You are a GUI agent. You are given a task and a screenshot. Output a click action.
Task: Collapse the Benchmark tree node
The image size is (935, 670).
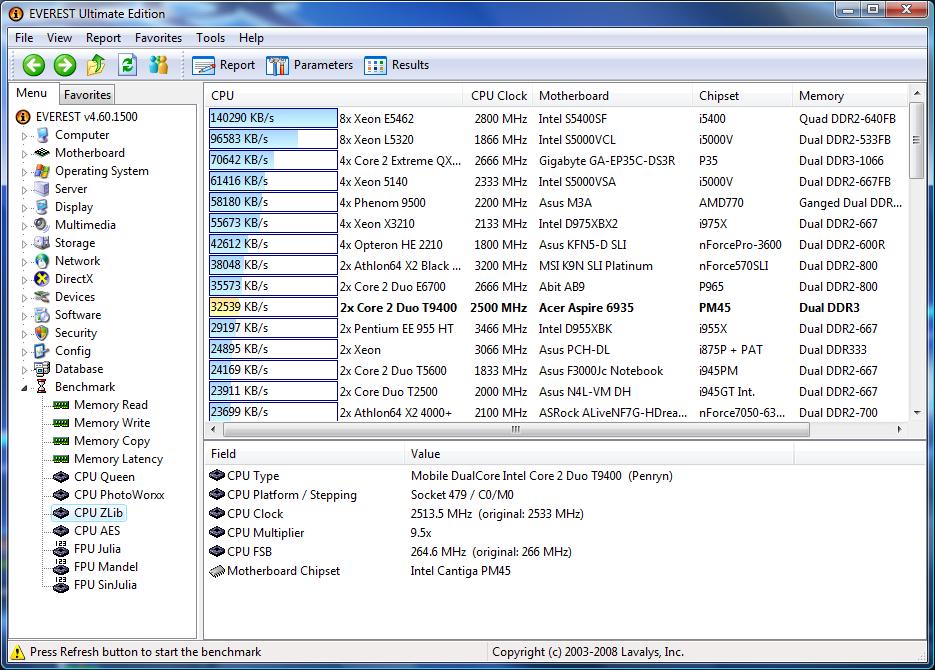[x=24, y=388]
